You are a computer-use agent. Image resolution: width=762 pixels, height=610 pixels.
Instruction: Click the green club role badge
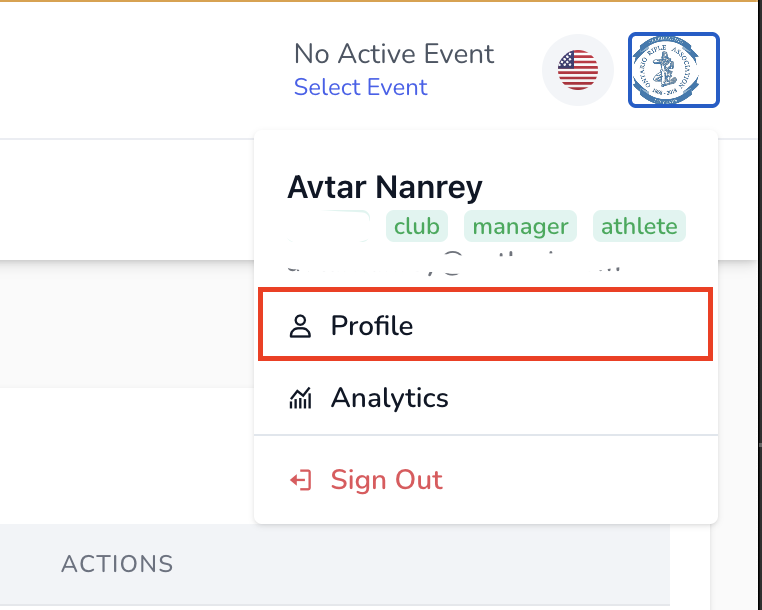(416, 226)
